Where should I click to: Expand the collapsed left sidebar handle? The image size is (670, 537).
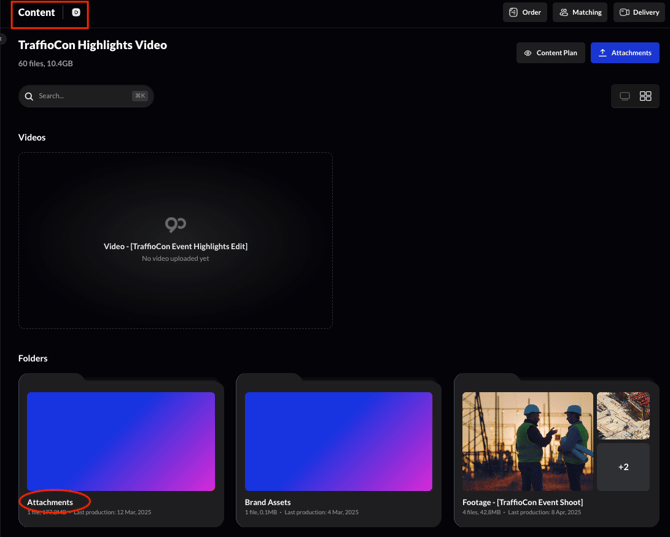coord(3,39)
